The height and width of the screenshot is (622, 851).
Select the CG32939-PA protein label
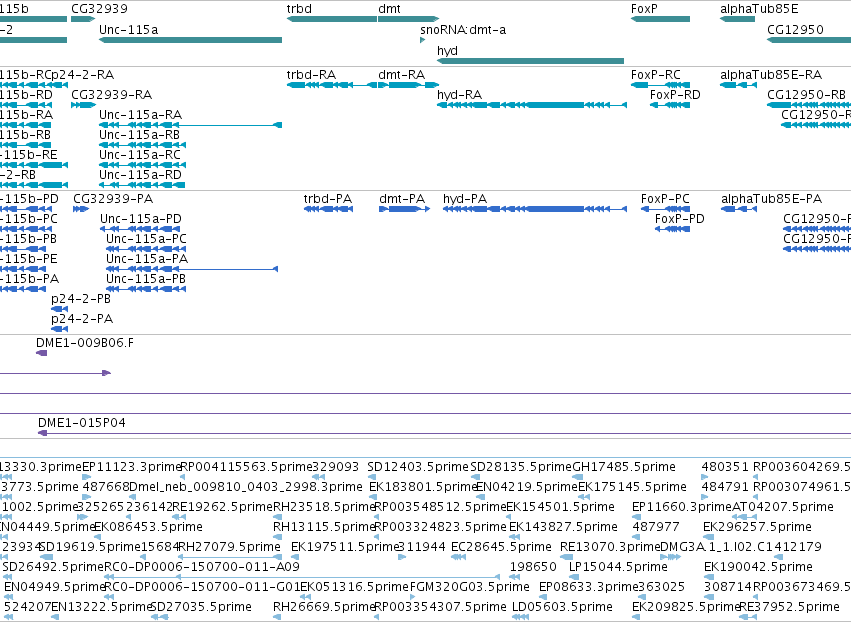point(113,199)
